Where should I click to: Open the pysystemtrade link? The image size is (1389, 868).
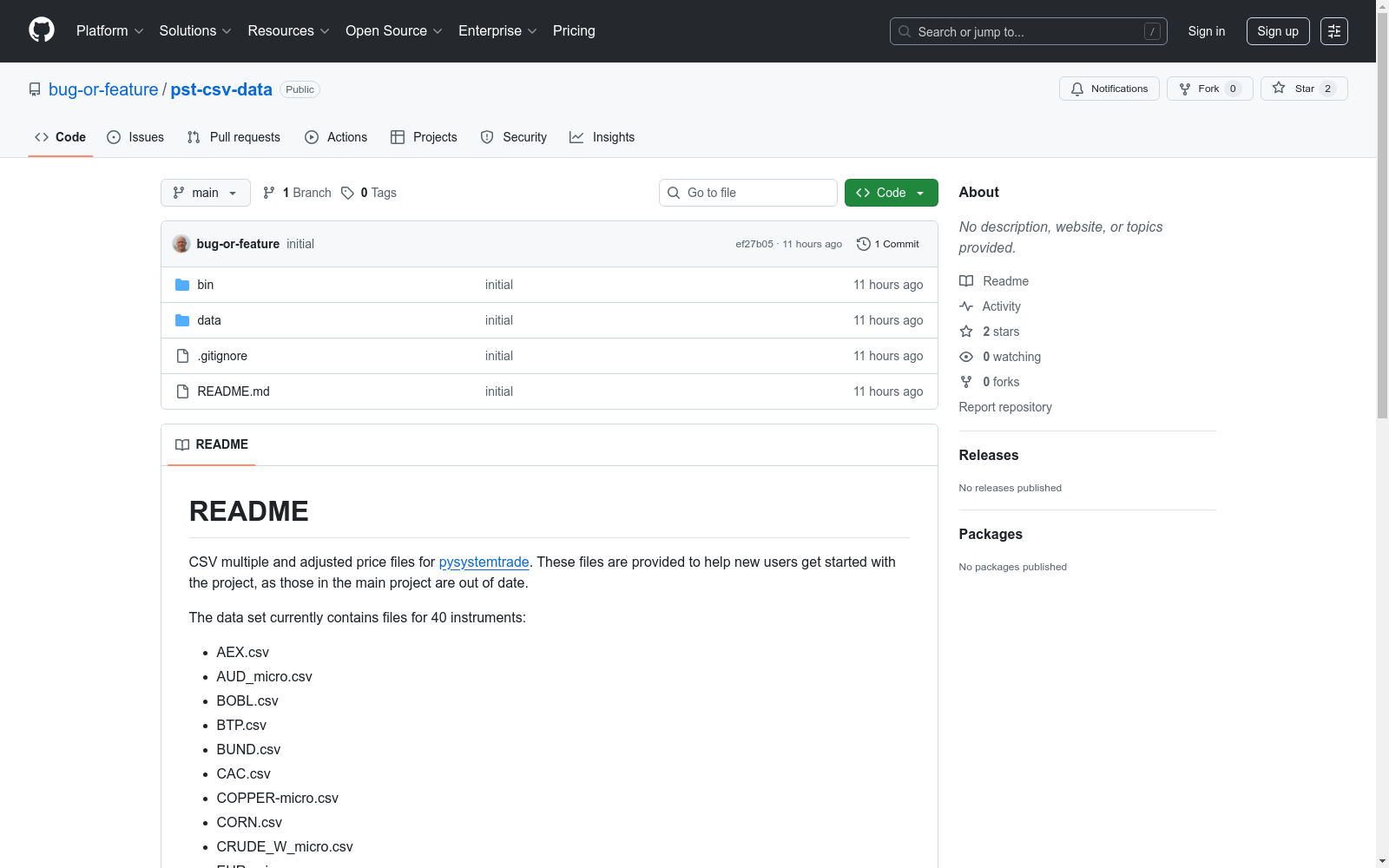[484, 562]
